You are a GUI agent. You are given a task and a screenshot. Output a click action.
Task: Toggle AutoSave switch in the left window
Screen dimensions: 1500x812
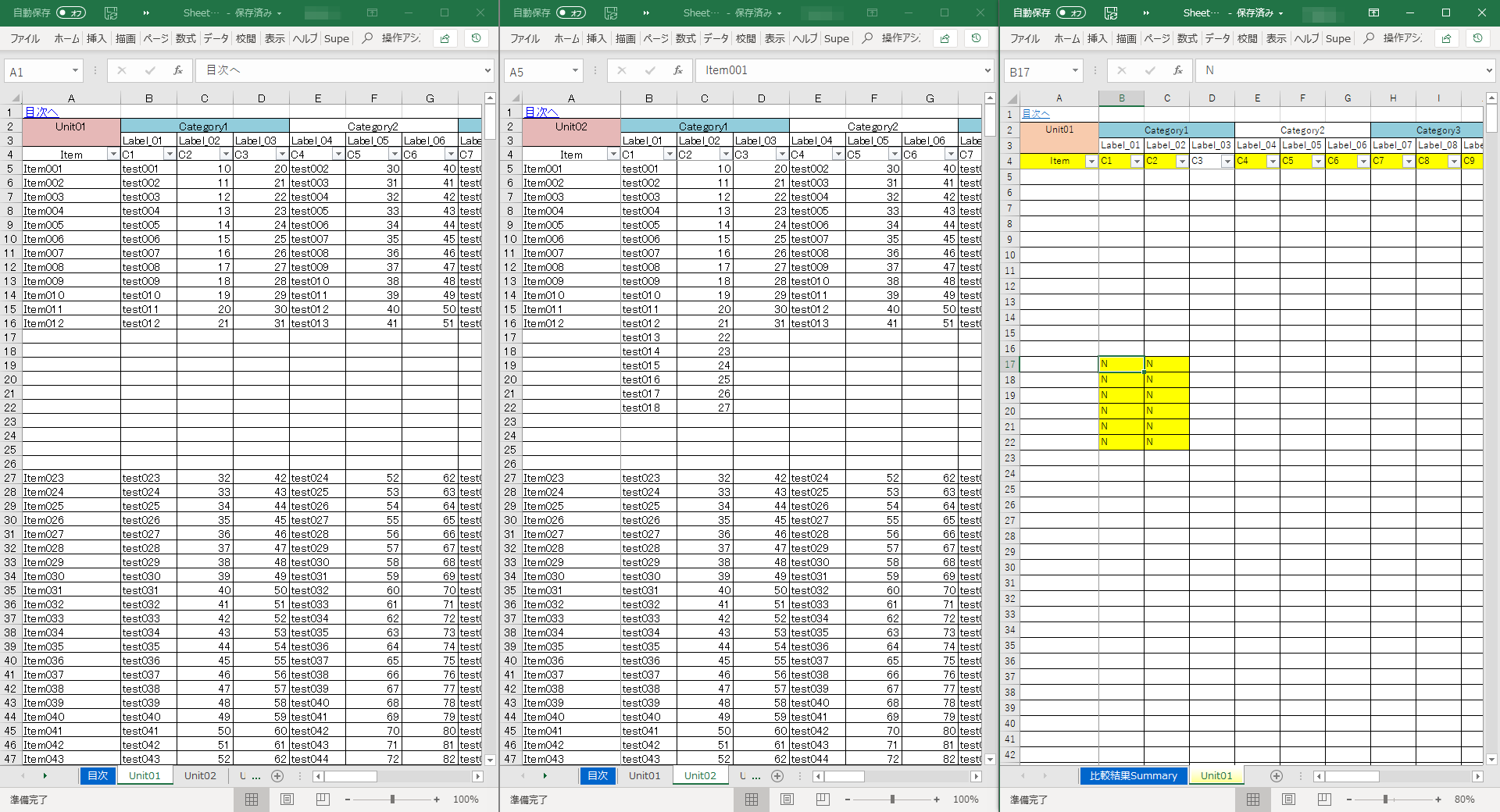coord(71,13)
